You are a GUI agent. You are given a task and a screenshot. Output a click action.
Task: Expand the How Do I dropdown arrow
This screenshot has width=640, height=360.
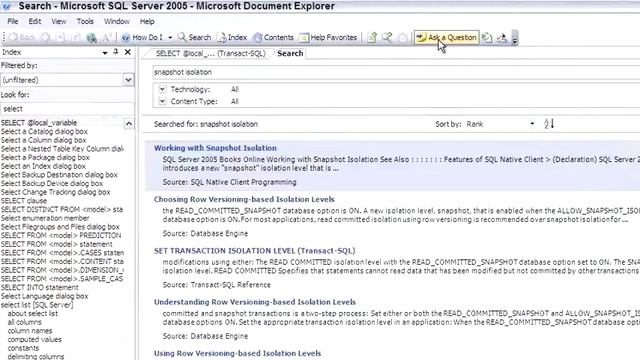[170, 38]
